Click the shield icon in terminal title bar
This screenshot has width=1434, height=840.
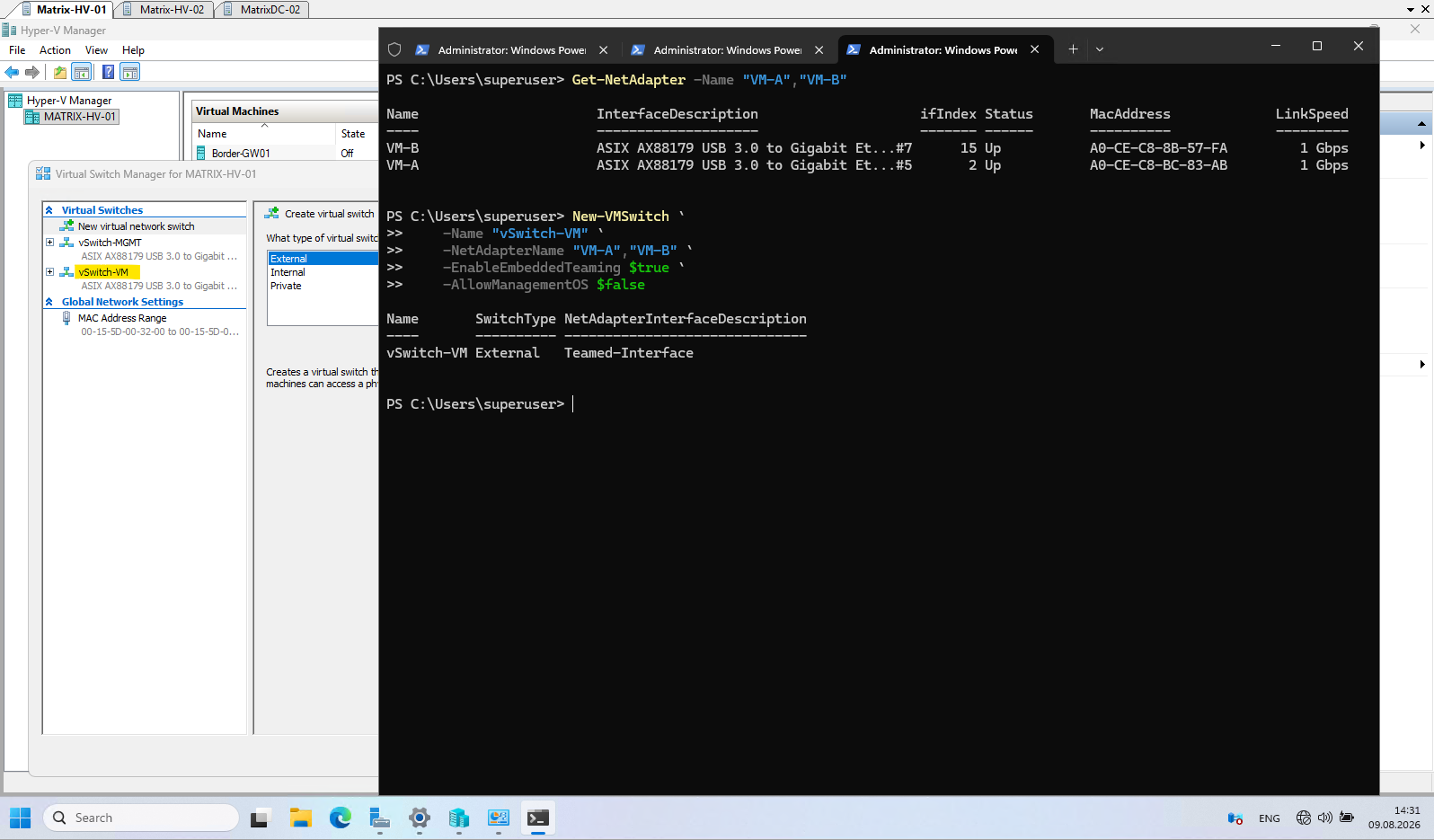tap(394, 49)
